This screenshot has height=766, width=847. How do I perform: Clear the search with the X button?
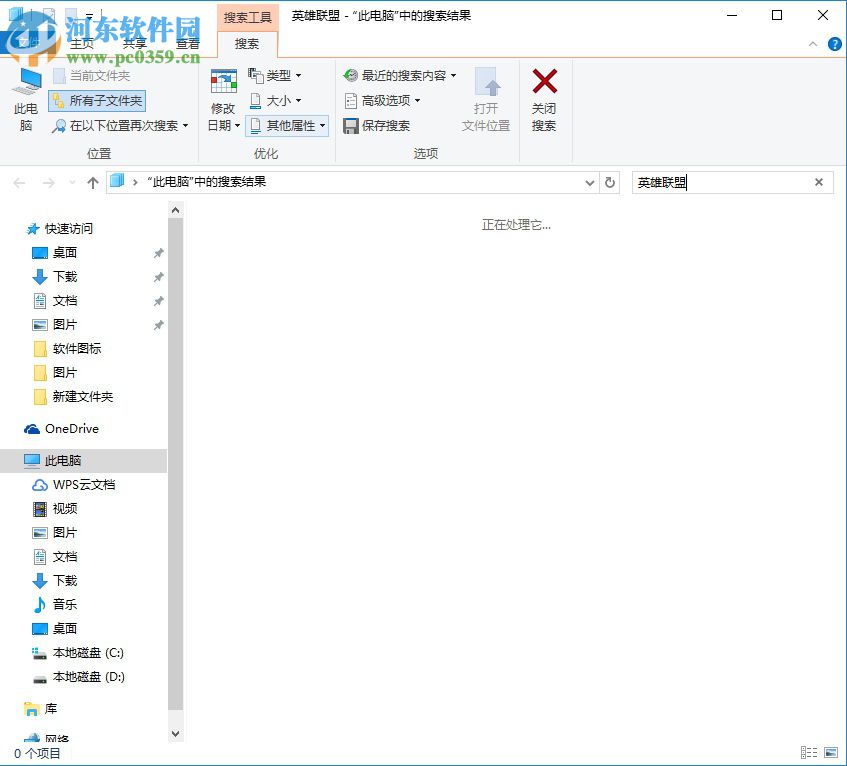click(x=819, y=182)
